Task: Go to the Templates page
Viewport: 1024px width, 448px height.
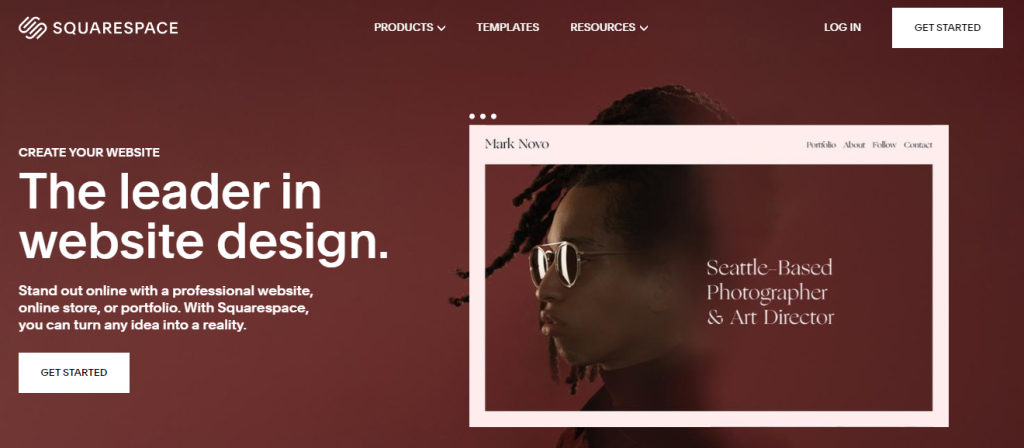Action: 507,27
